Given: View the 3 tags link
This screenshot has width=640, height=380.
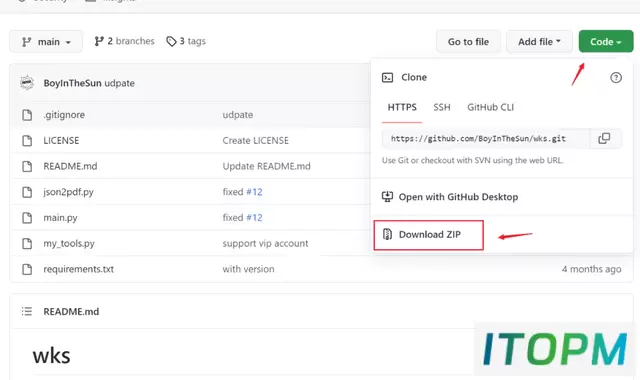Looking at the screenshot, I should coord(186,41).
